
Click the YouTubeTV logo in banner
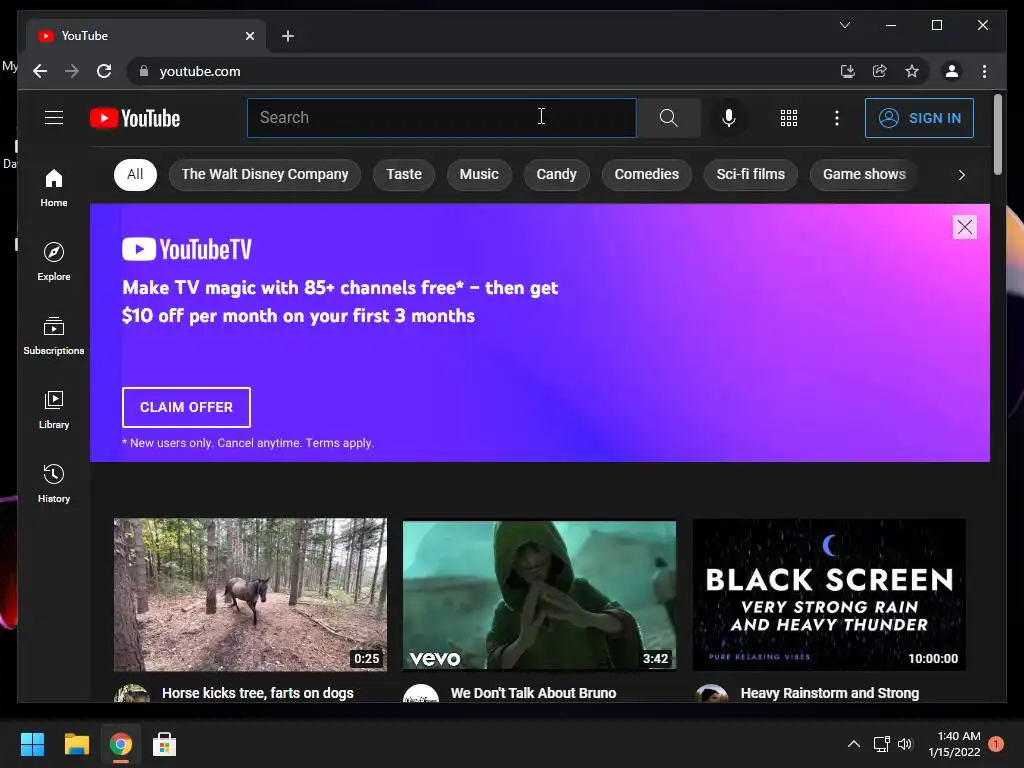tap(187, 249)
